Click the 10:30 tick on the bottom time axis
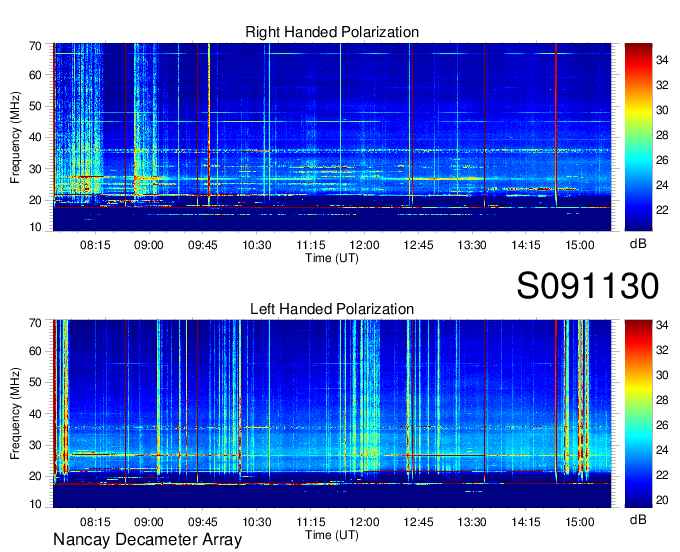680x552 pixels. (x=257, y=522)
